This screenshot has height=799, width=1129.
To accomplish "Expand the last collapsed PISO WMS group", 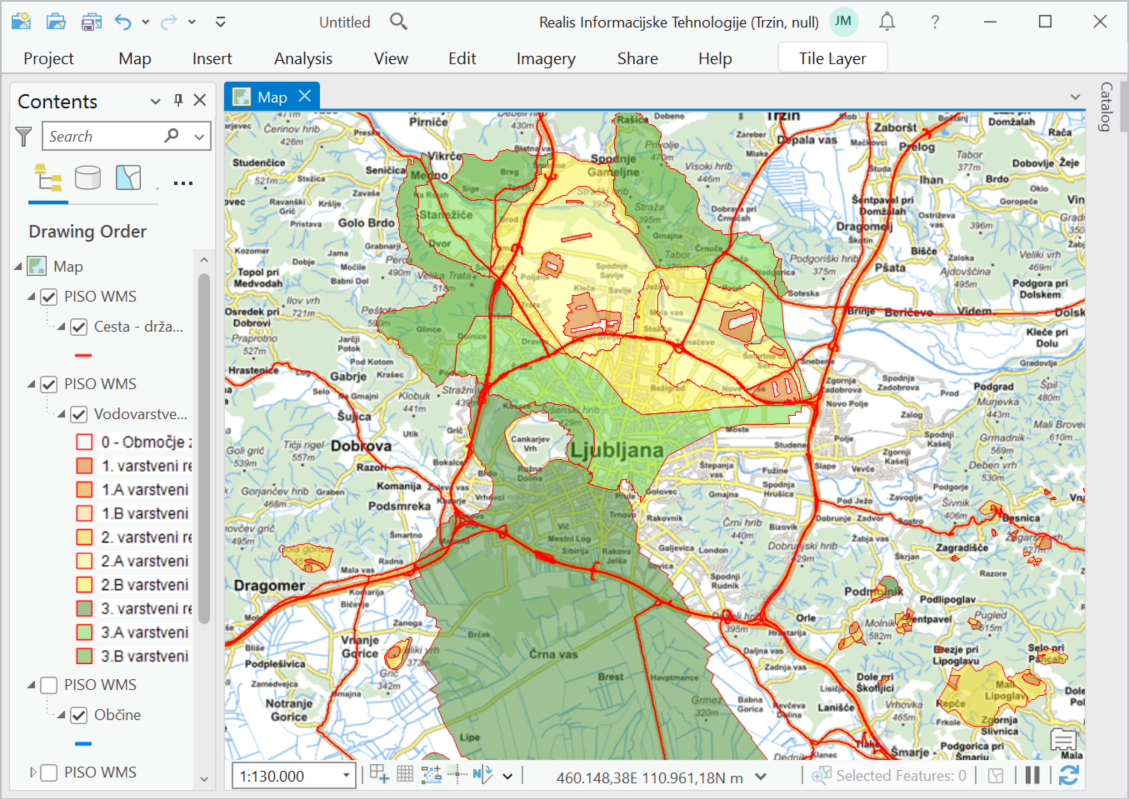I will click(x=34, y=772).
